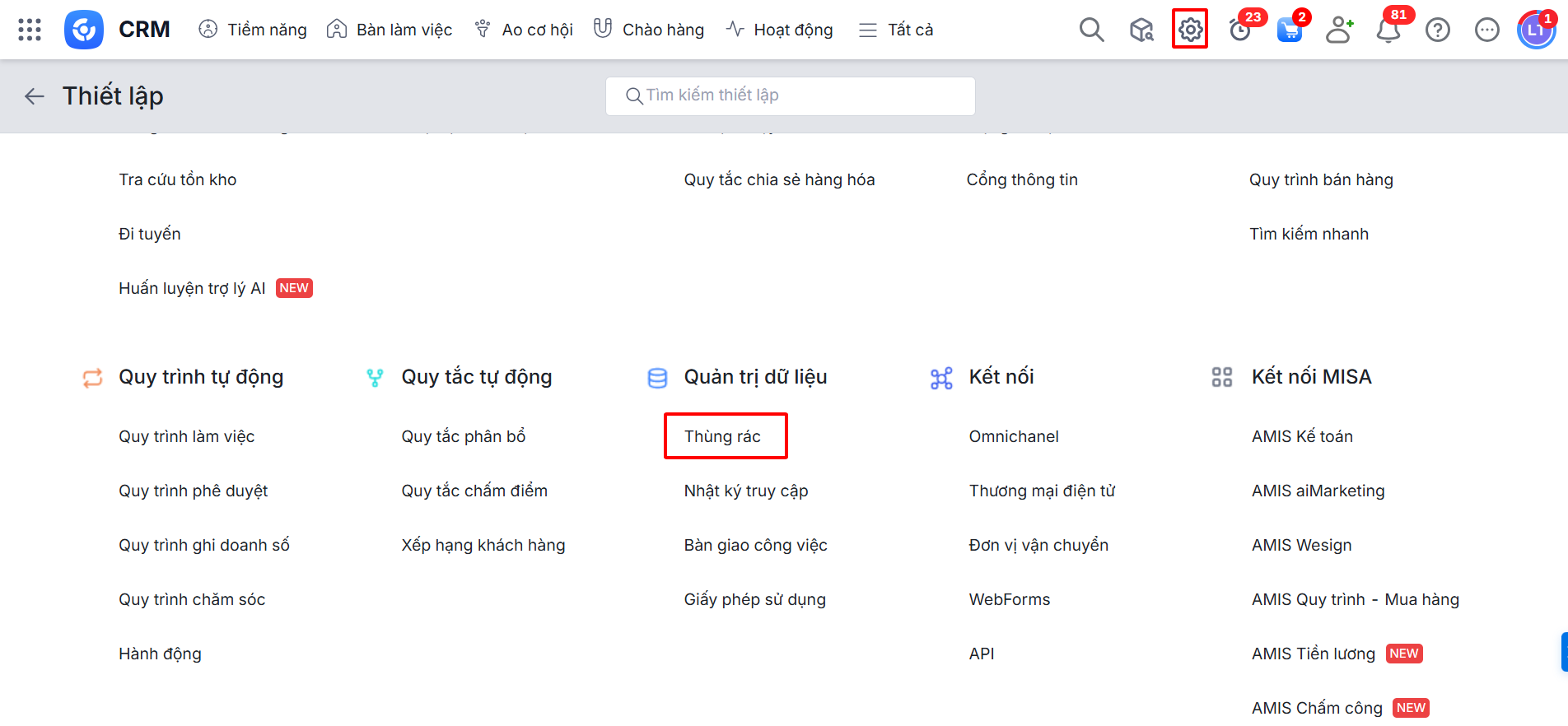Switch to the Tiềm năng tab
The height and width of the screenshot is (726, 1568).
[253, 30]
